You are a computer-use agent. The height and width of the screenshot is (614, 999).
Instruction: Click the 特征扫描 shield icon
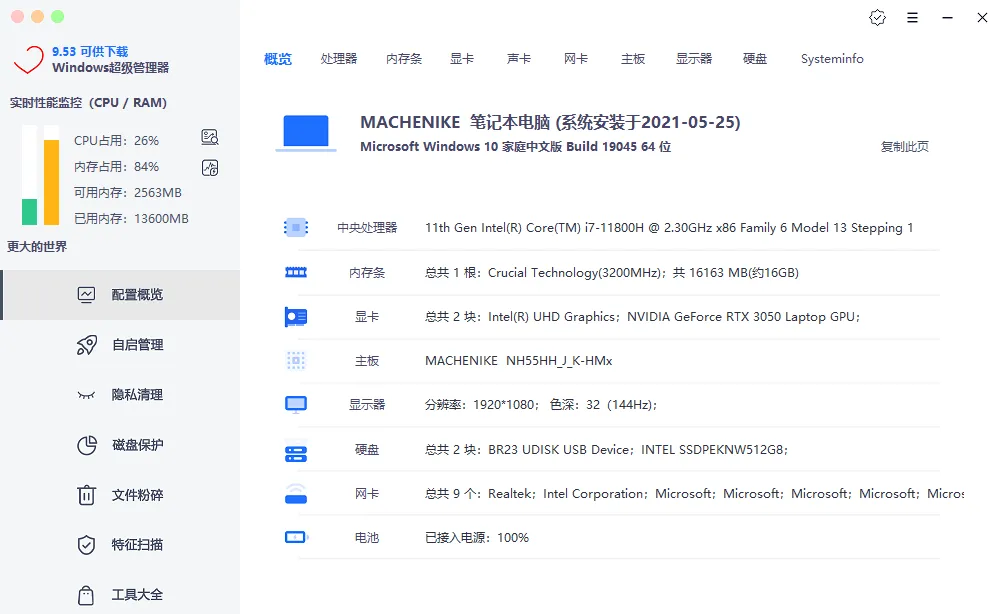click(86, 545)
